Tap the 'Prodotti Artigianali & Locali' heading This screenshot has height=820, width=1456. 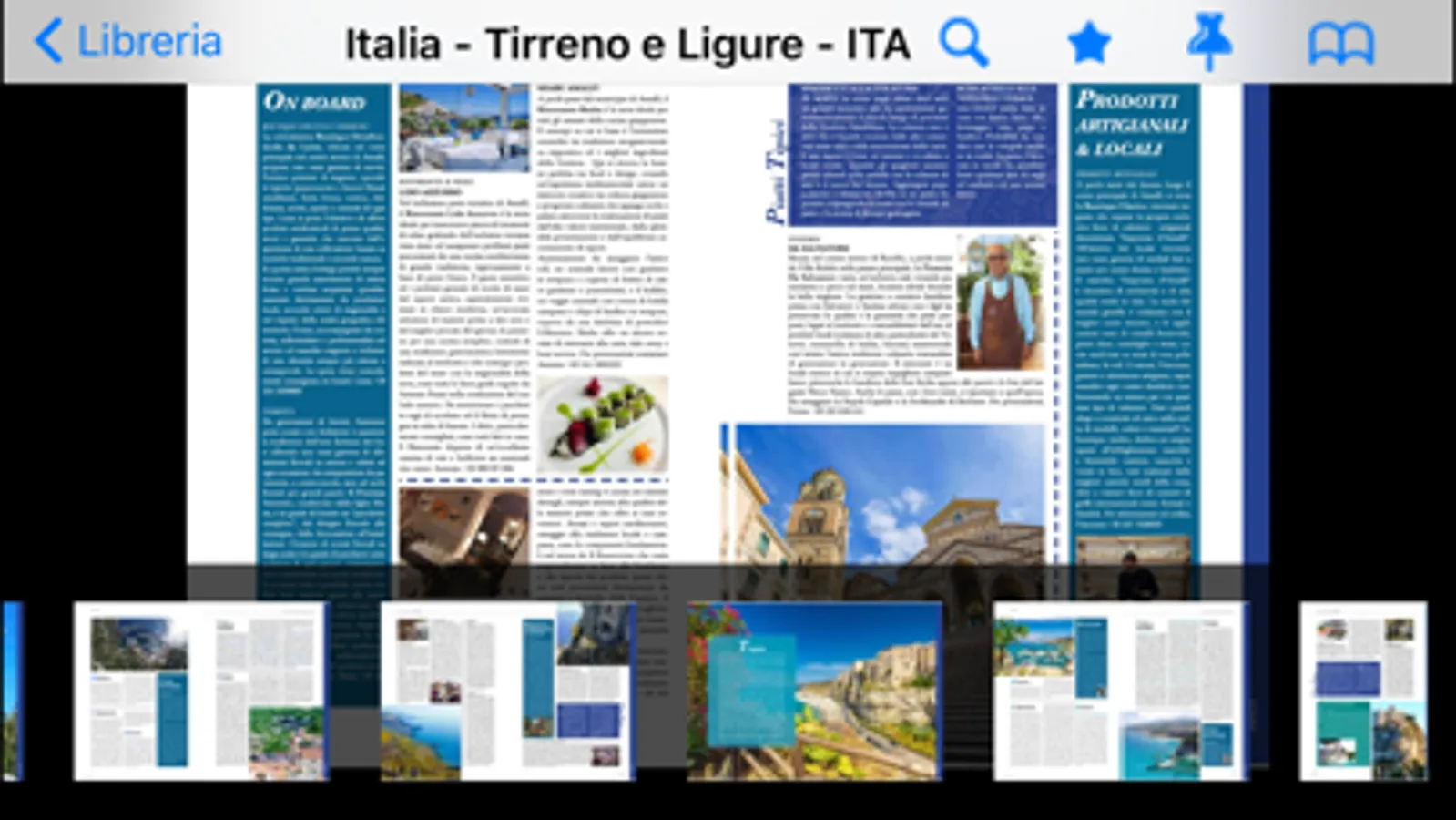tap(1132, 123)
